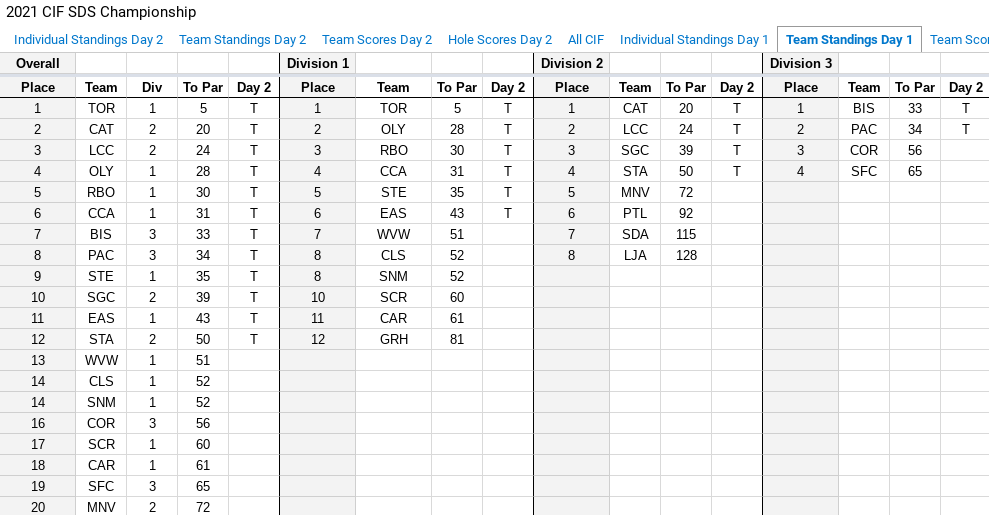Viewport: 989px width, 515px height.
Task: Click the Overall Div column header
Action: point(152,87)
